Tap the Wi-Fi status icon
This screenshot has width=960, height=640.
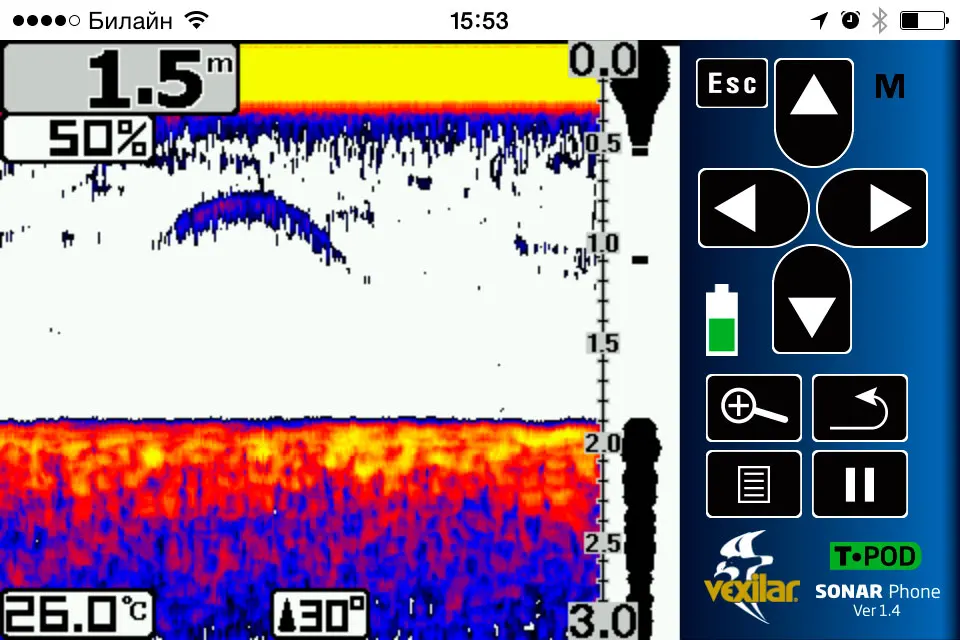pyautogui.click(x=197, y=20)
